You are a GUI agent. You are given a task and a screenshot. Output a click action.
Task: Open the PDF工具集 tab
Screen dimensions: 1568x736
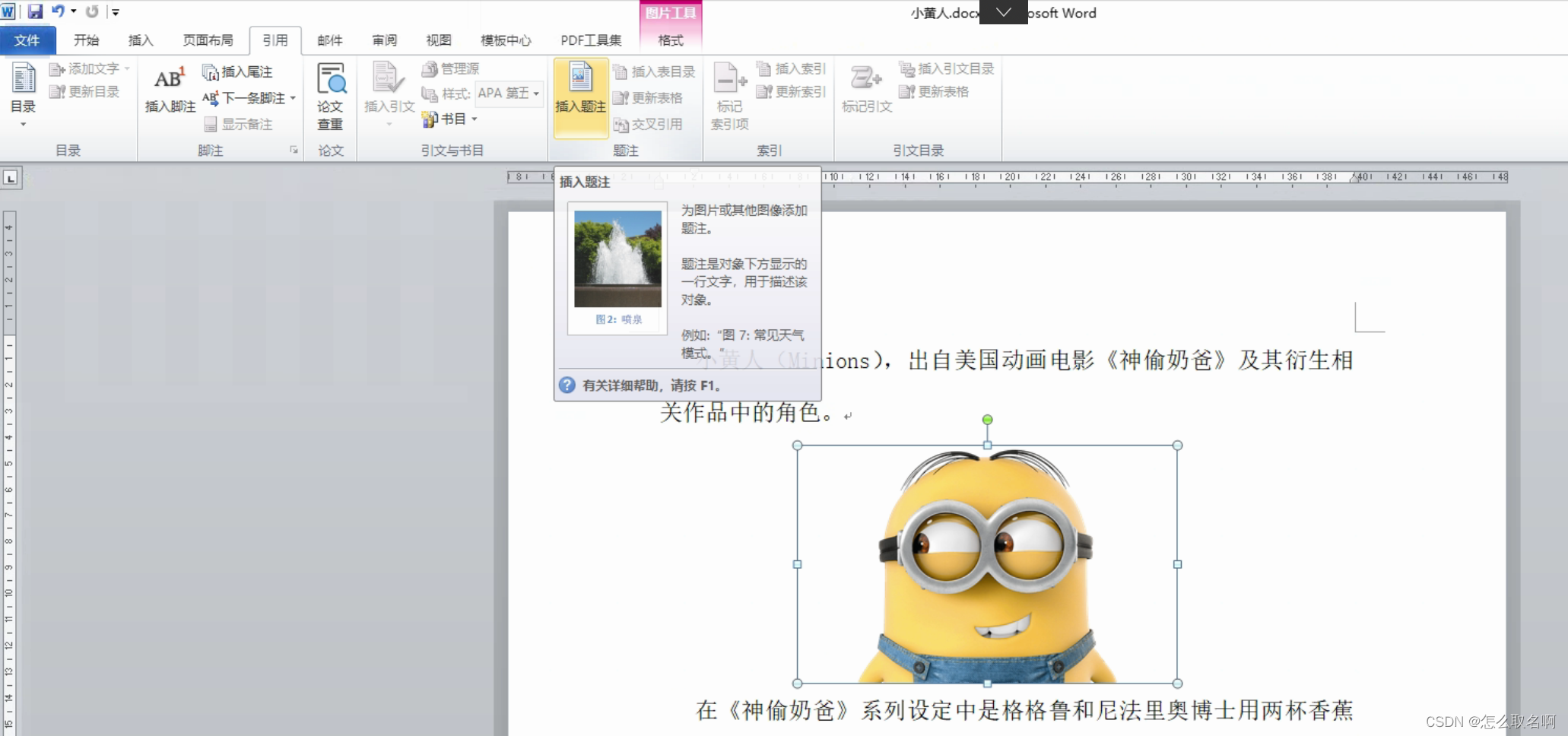point(591,40)
